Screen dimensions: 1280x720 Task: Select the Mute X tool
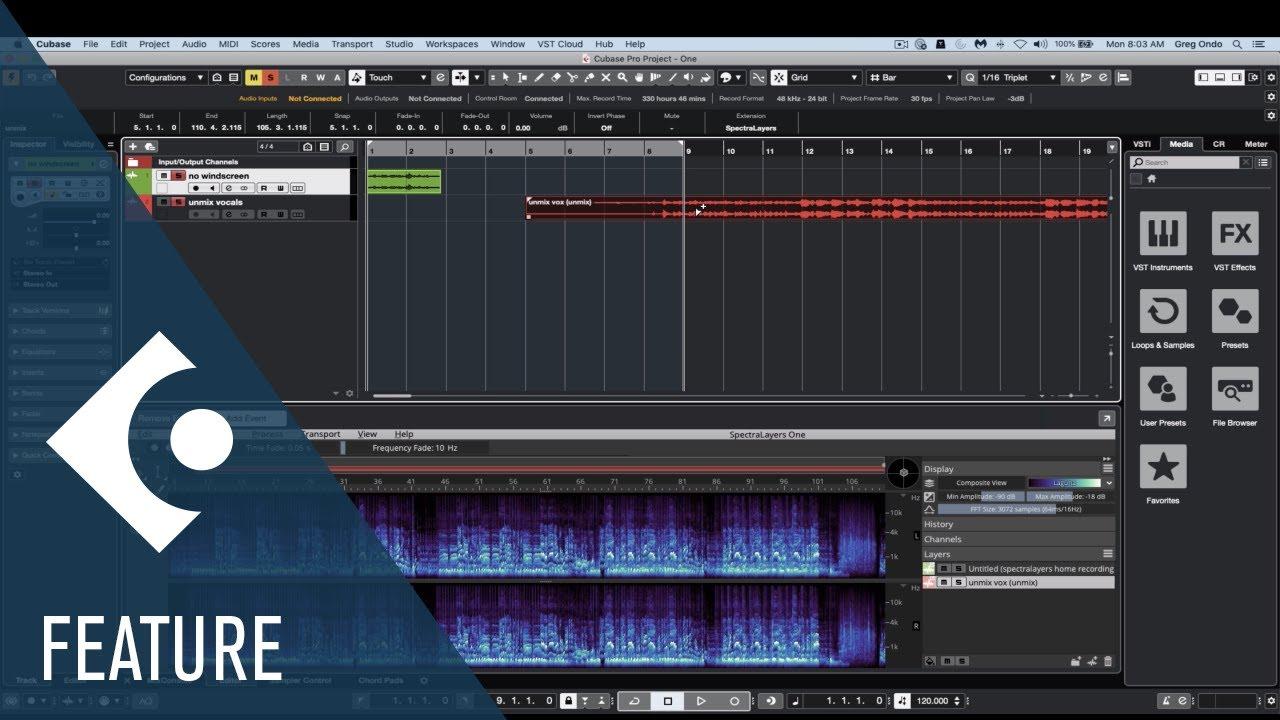tap(606, 77)
